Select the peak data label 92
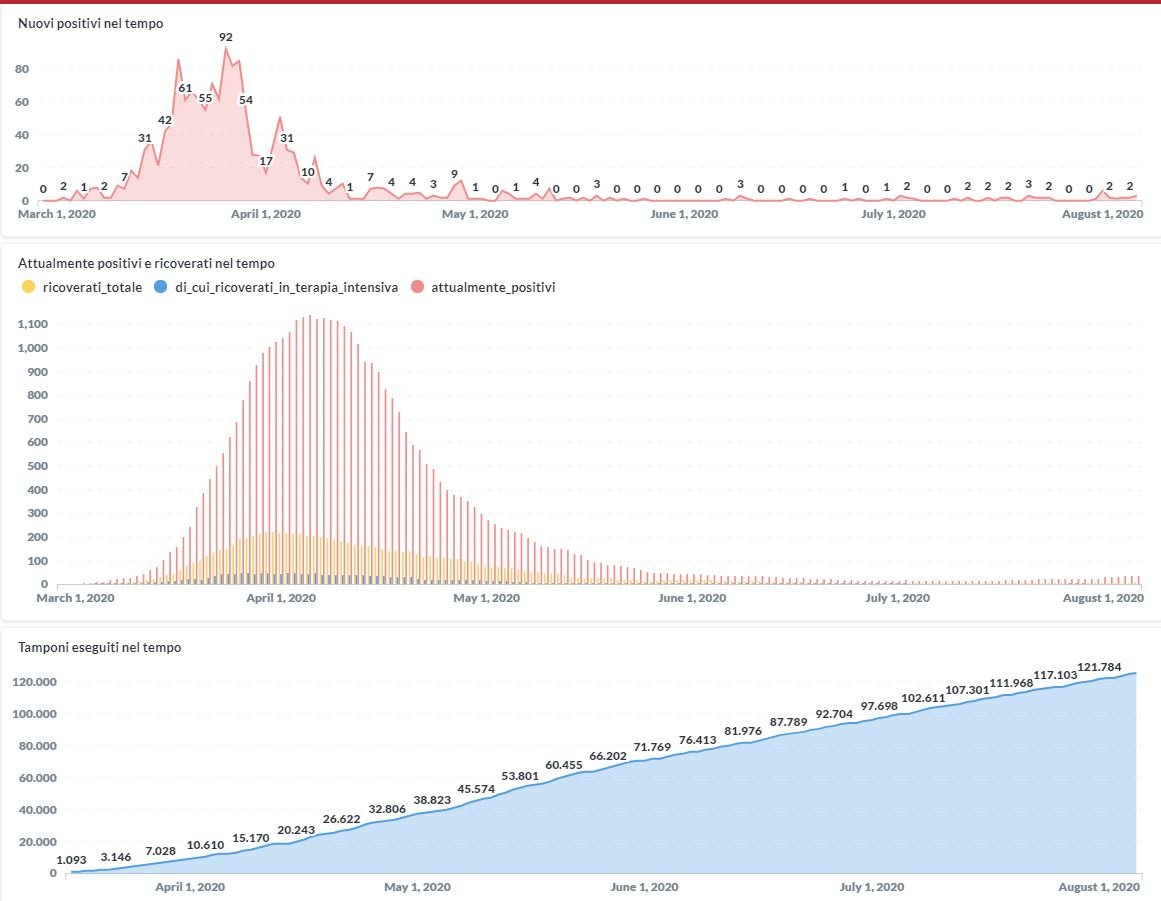This screenshot has height=901, width=1161. click(226, 37)
